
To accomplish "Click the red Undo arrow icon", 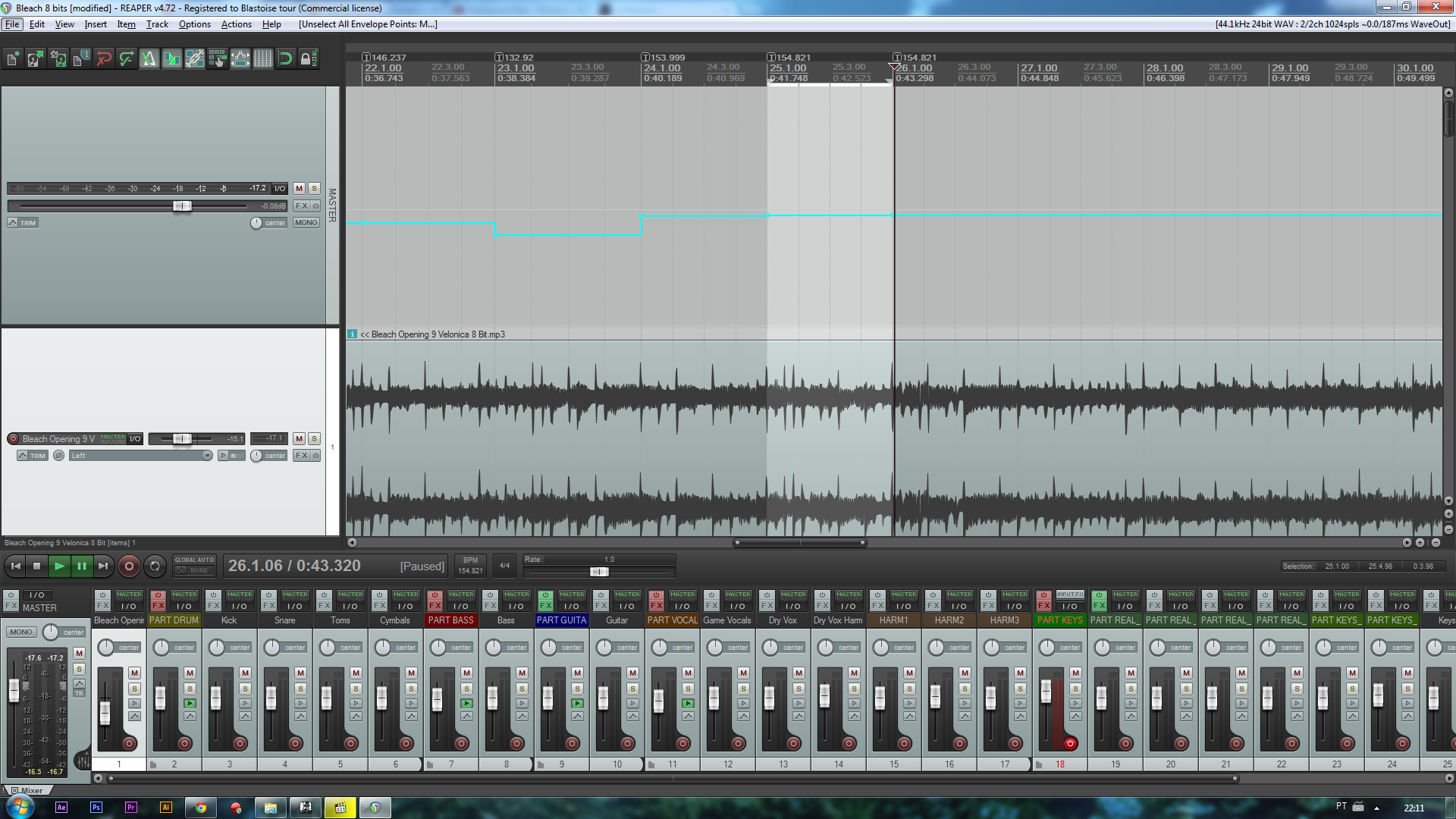I will point(104,58).
